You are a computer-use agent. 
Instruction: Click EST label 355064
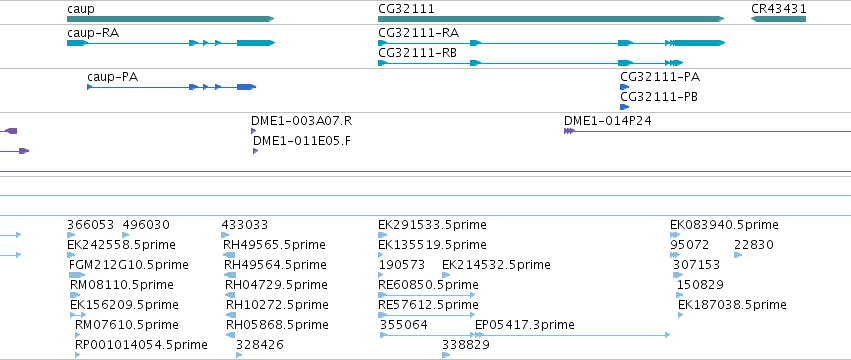(404, 325)
